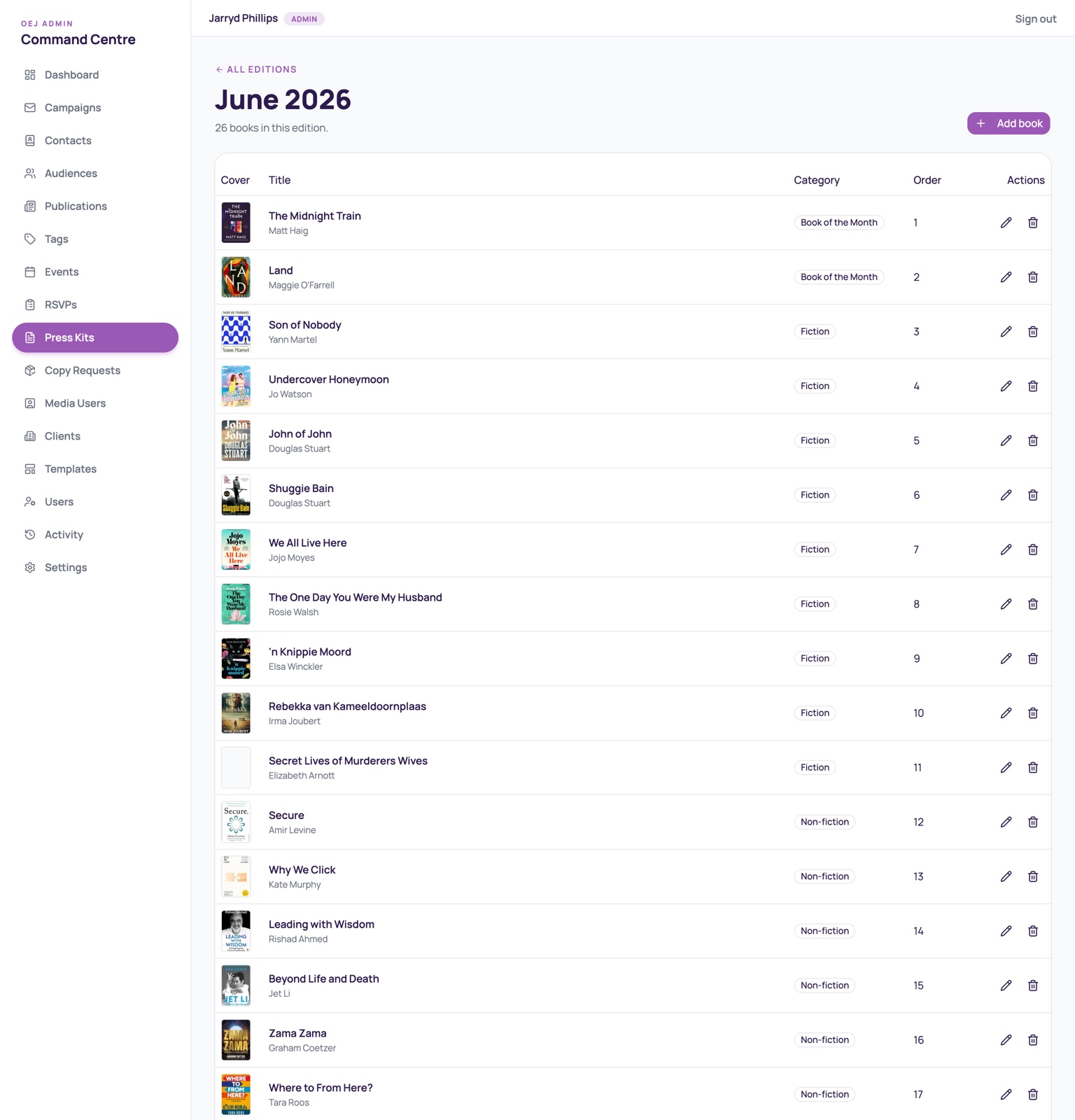1075x1120 pixels.
Task: Edit Undercover Honeymoon book
Action: [x=1006, y=386]
